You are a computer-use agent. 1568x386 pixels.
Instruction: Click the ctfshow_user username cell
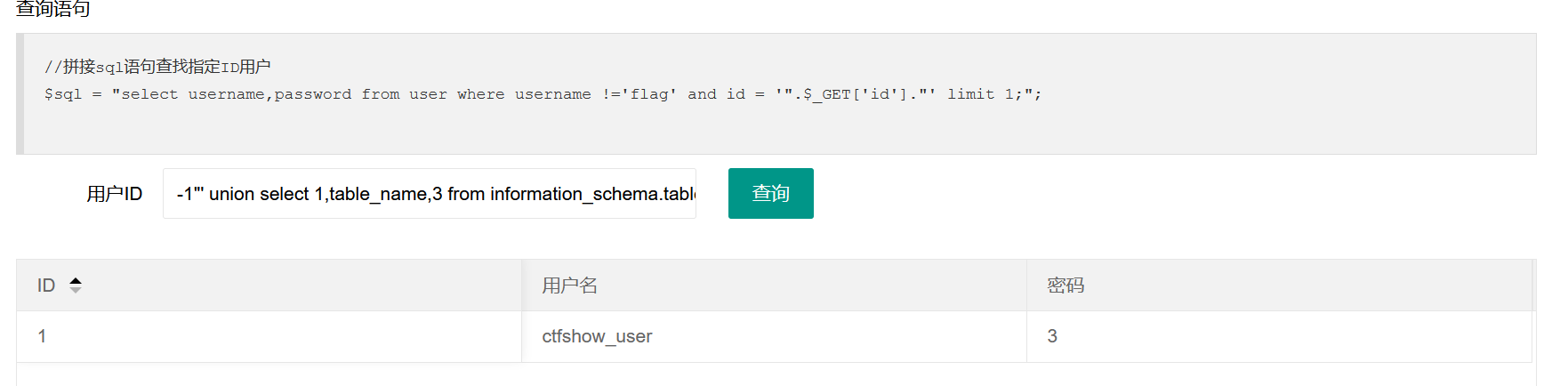click(597, 336)
